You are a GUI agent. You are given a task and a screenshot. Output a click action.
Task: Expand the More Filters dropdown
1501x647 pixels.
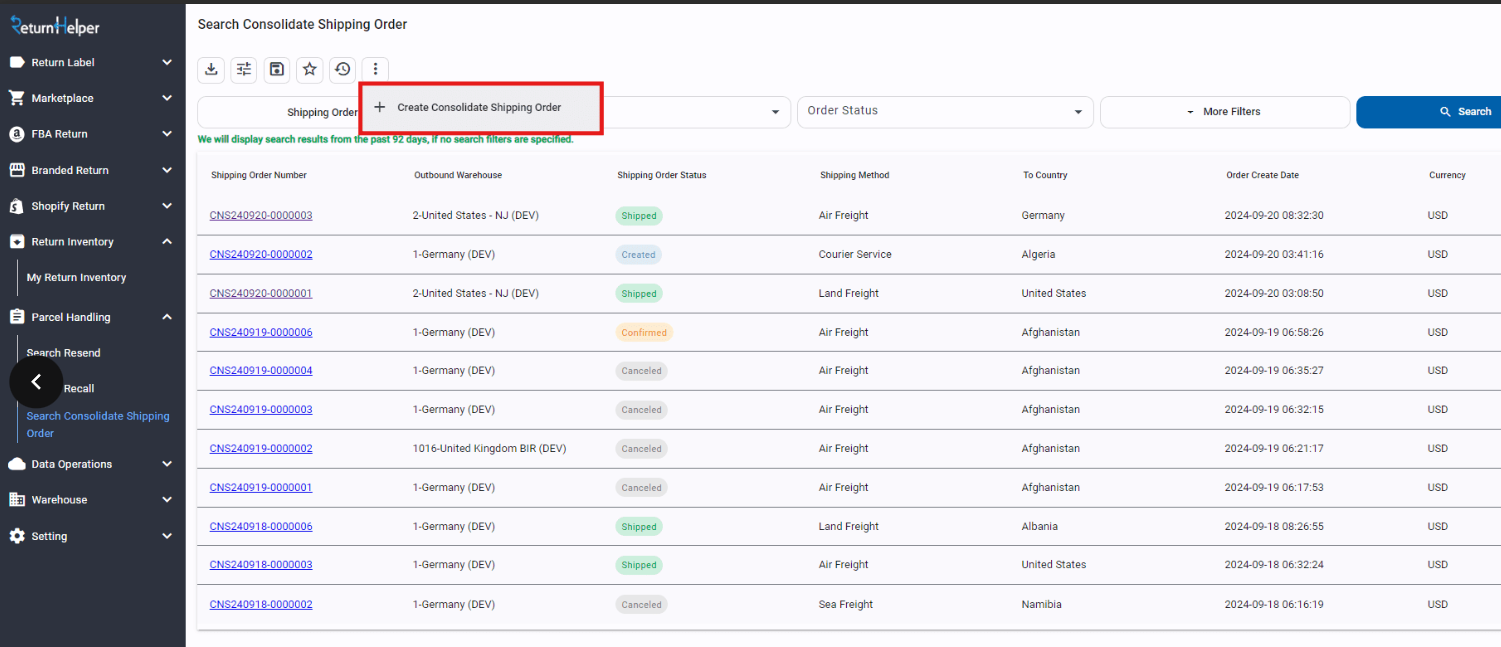[x=1224, y=112]
